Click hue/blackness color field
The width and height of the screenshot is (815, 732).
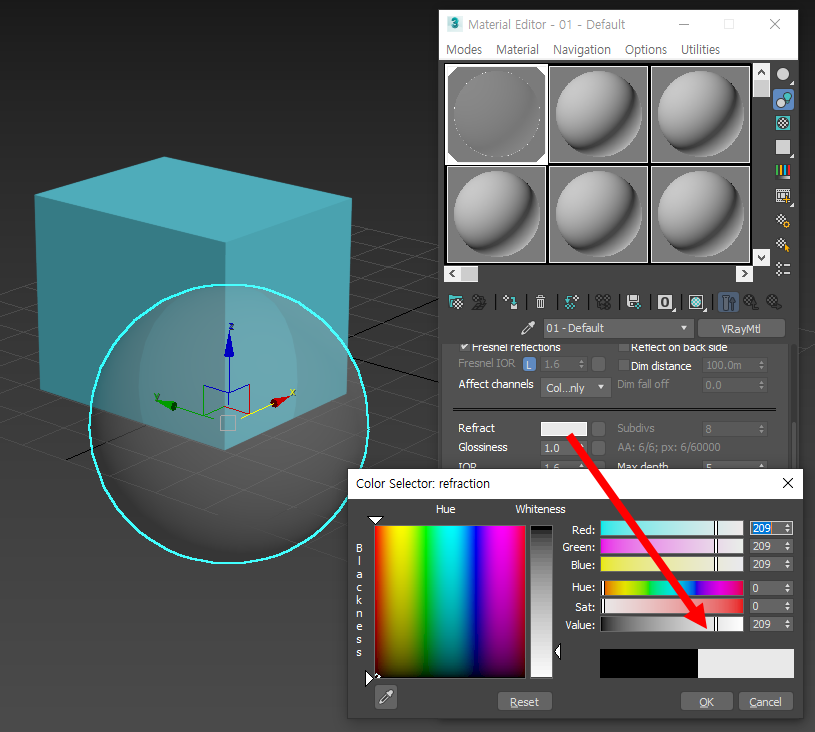coord(450,602)
